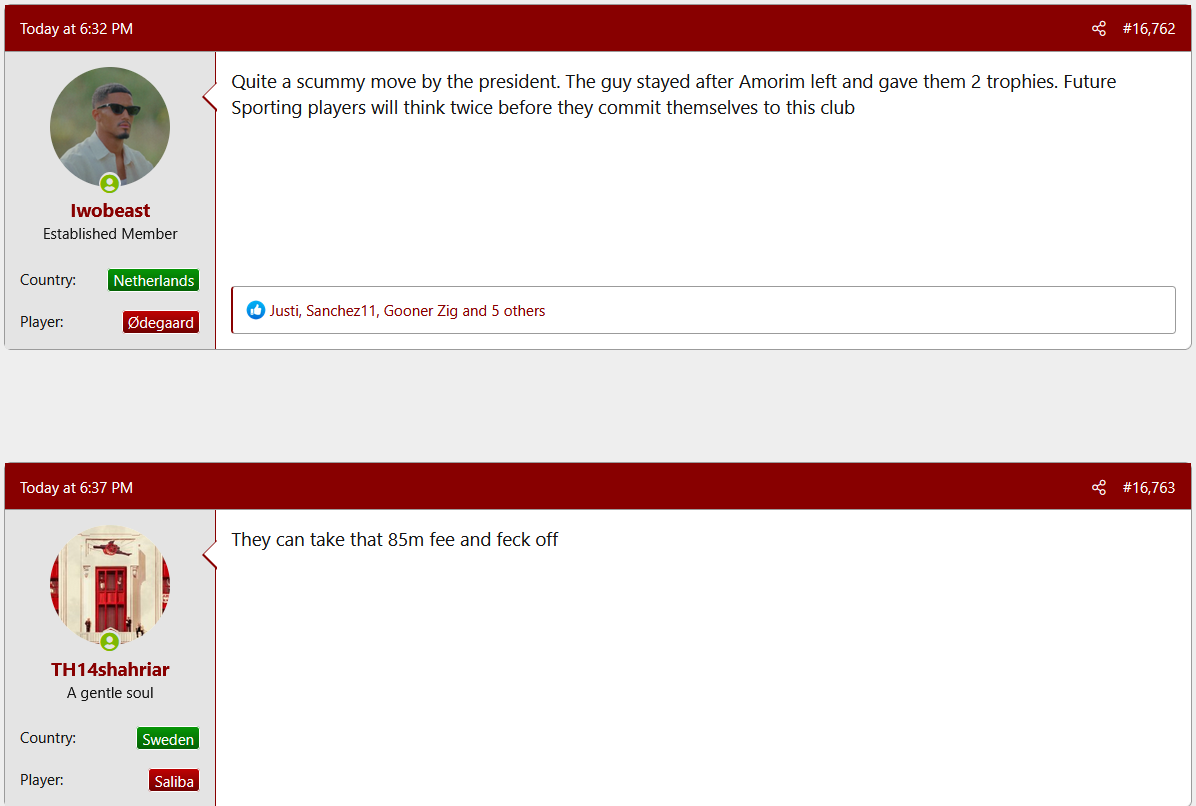This screenshot has width=1196, height=806.
Task: Click the Saliba player badge
Action: tap(174, 781)
